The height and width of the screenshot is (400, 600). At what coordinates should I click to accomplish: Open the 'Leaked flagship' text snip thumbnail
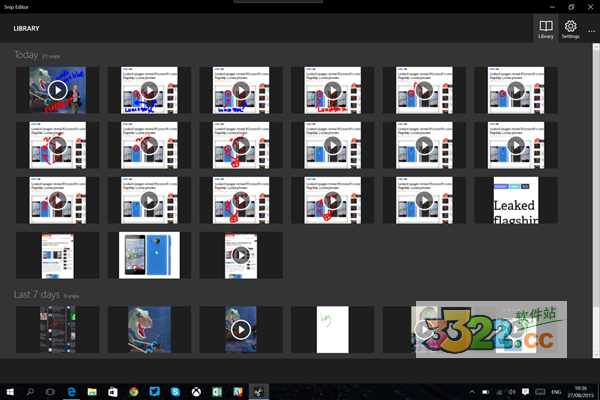[515, 200]
